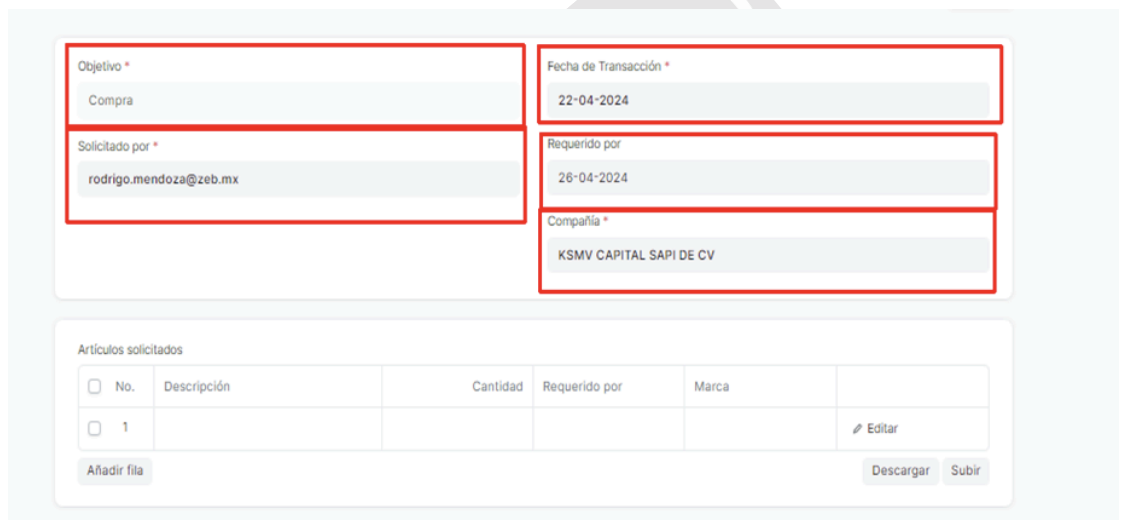Open the Solicitado por email field
The image size is (1128, 530).
tap(297, 179)
